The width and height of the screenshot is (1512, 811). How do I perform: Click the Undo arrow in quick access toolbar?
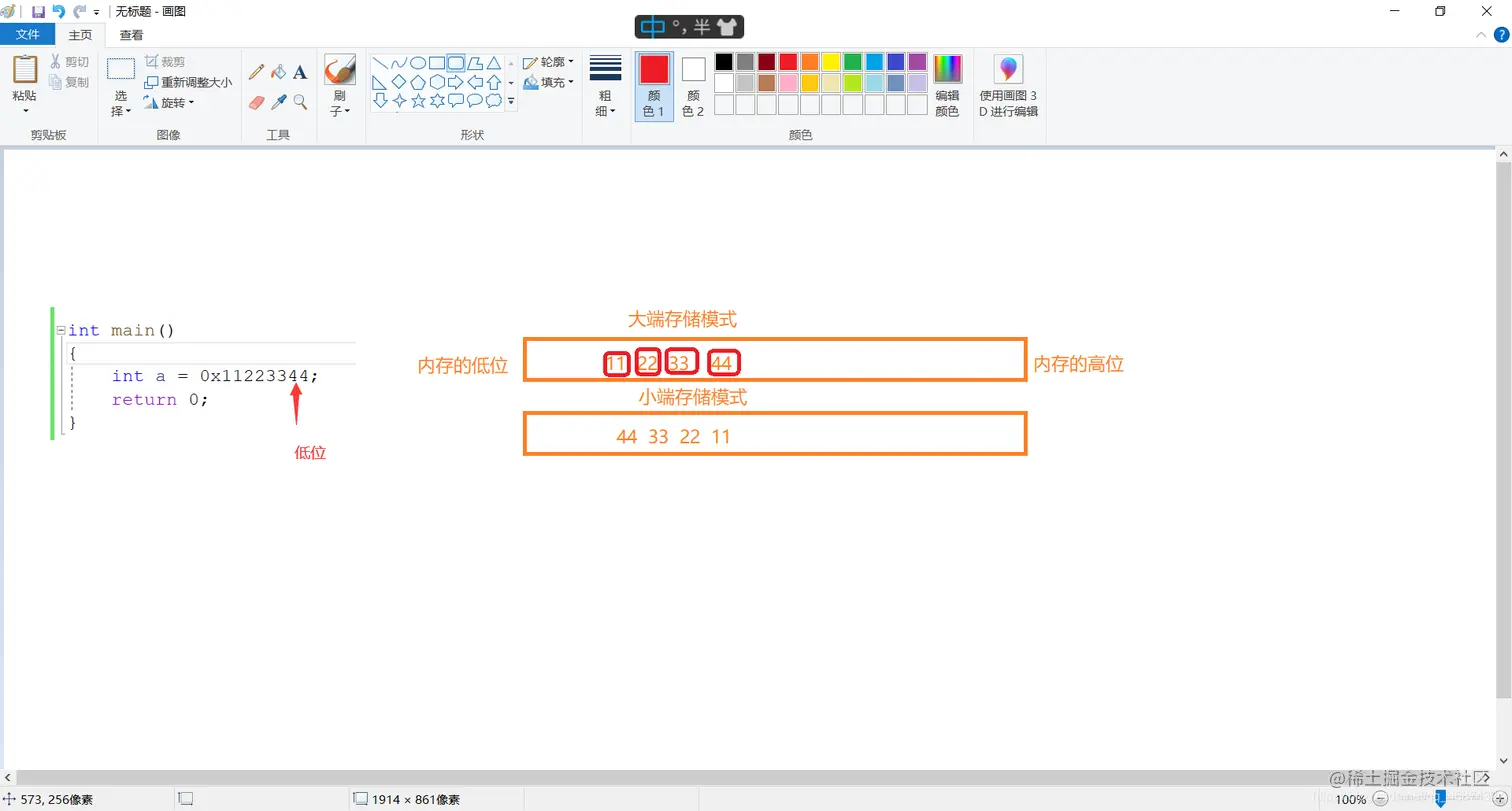pos(58,11)
